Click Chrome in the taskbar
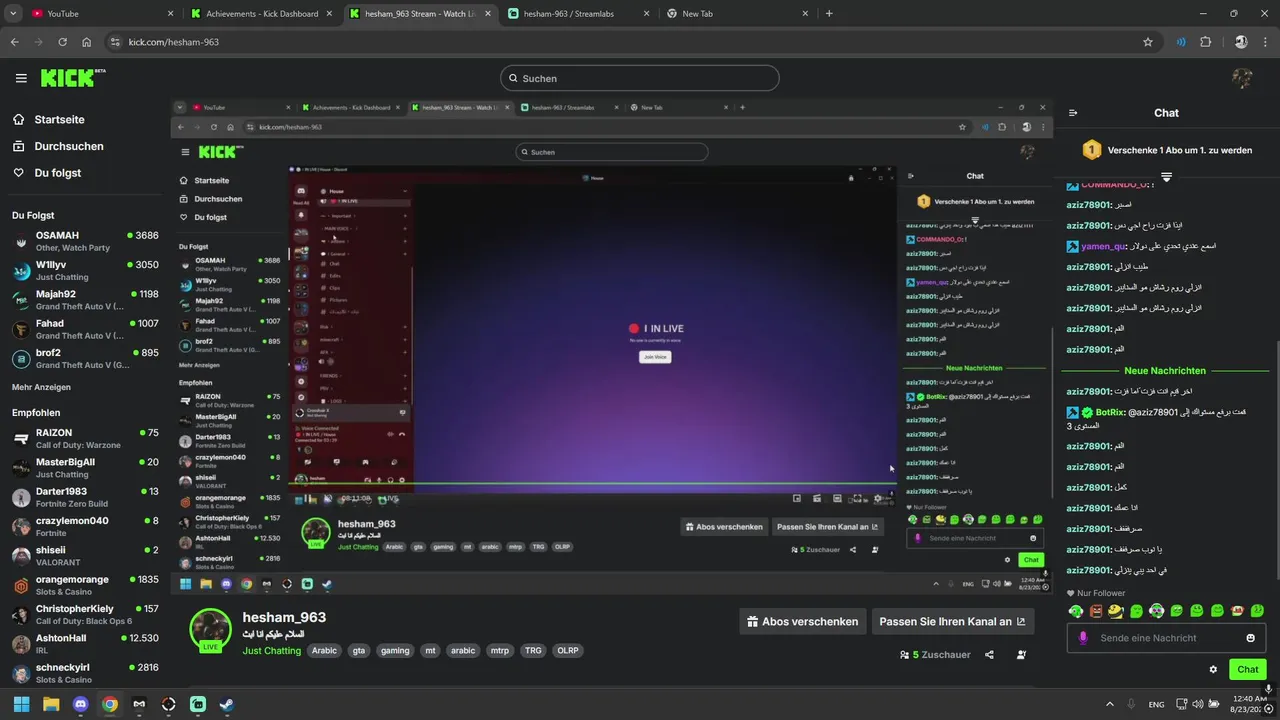Viewport: 1280px width, 720px height. 110,704
